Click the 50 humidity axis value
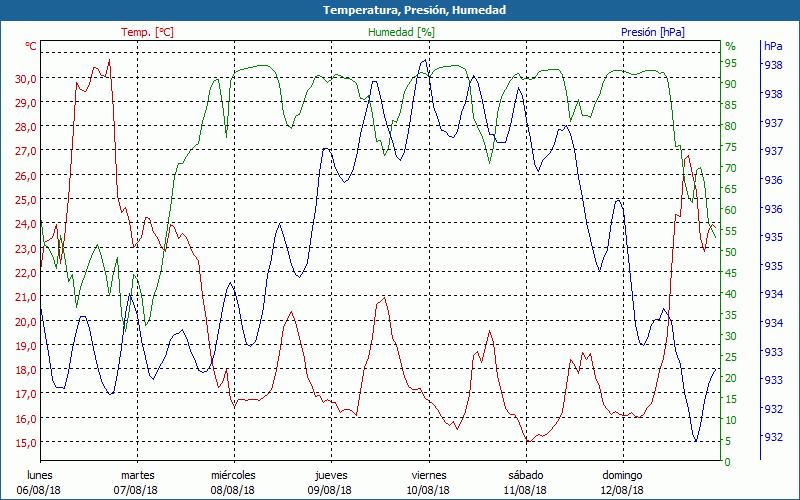Screen dimensions: 800x500 731,252
